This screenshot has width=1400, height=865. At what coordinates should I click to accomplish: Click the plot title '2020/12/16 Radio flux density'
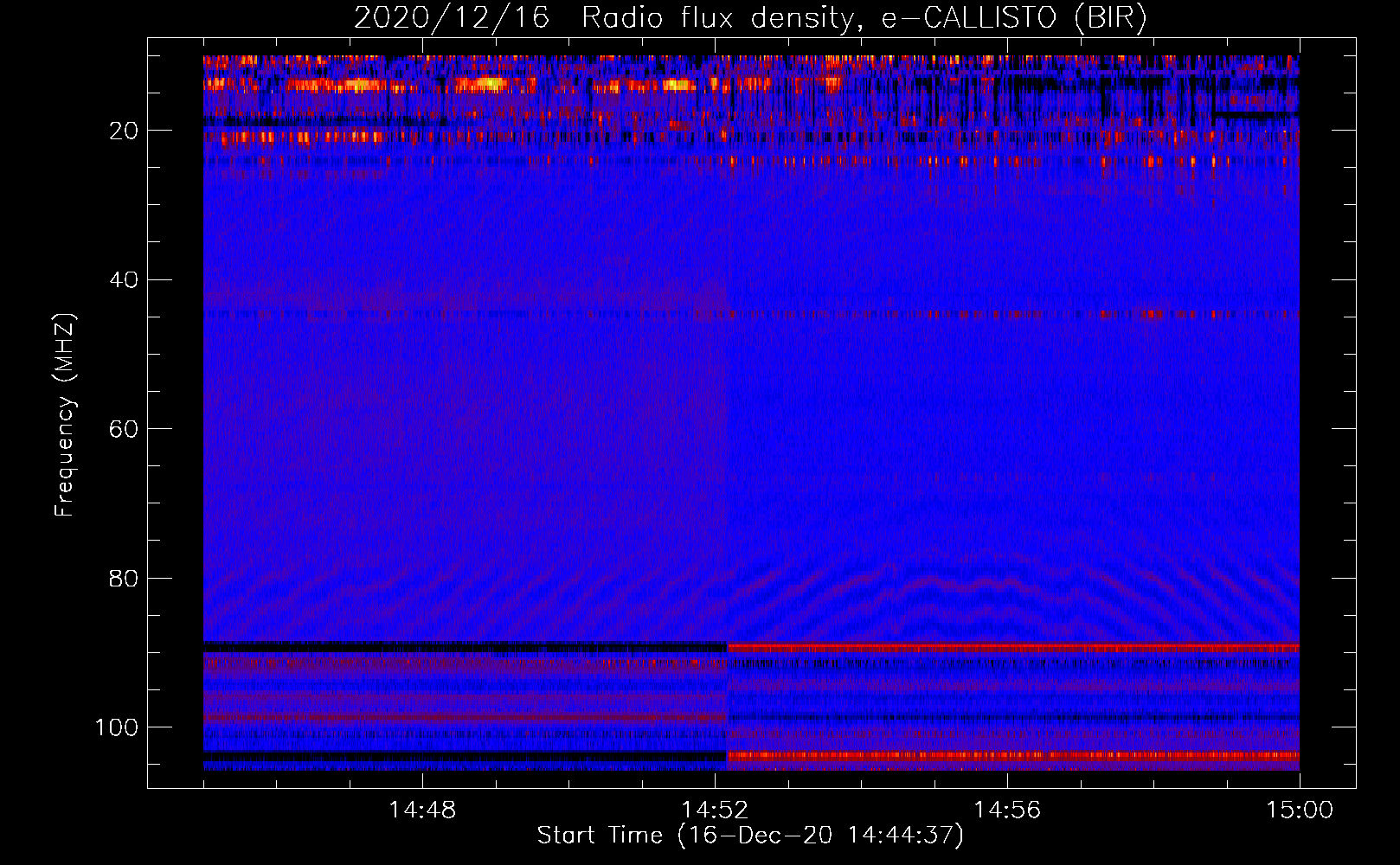[x=750, y=18]
